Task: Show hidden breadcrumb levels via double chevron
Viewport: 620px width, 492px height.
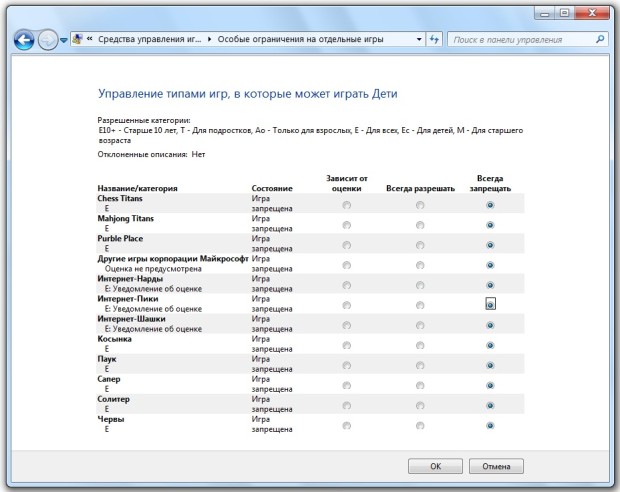Action: [x=89, y=39]
